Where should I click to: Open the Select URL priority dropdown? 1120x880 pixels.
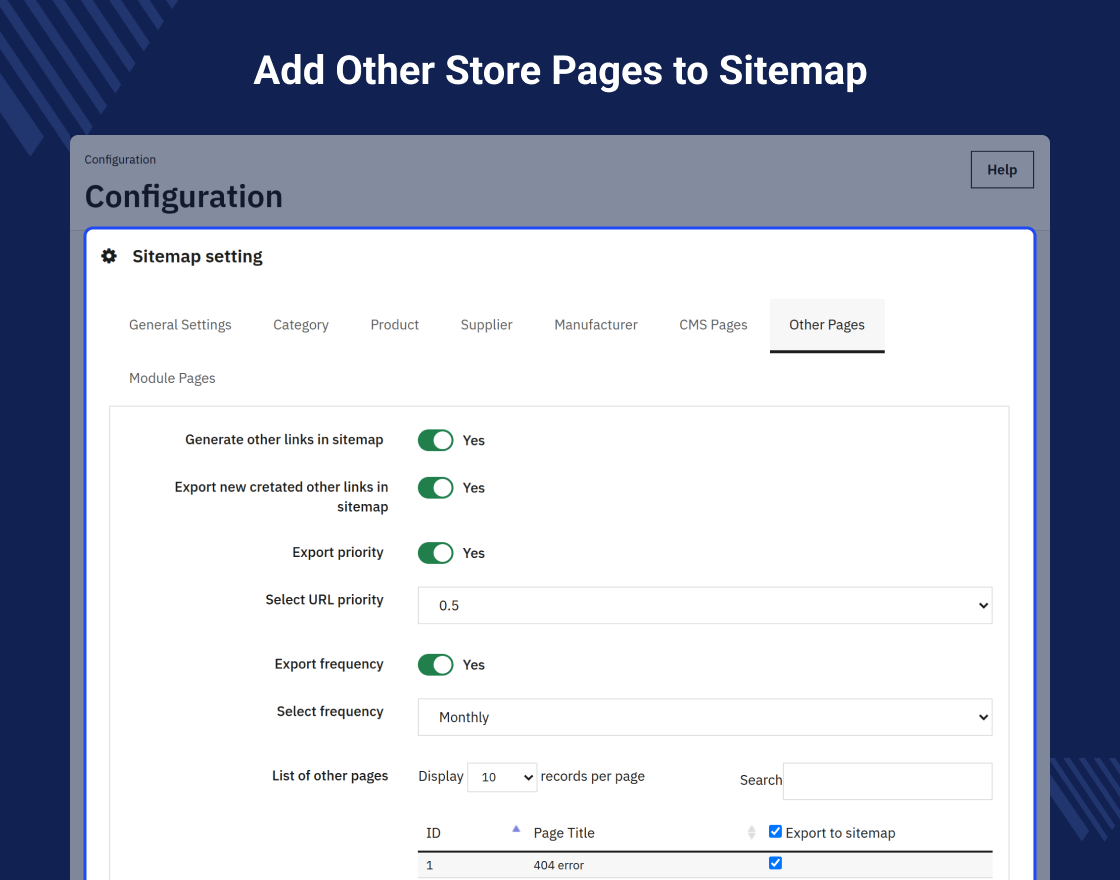(x=705, y=606)
